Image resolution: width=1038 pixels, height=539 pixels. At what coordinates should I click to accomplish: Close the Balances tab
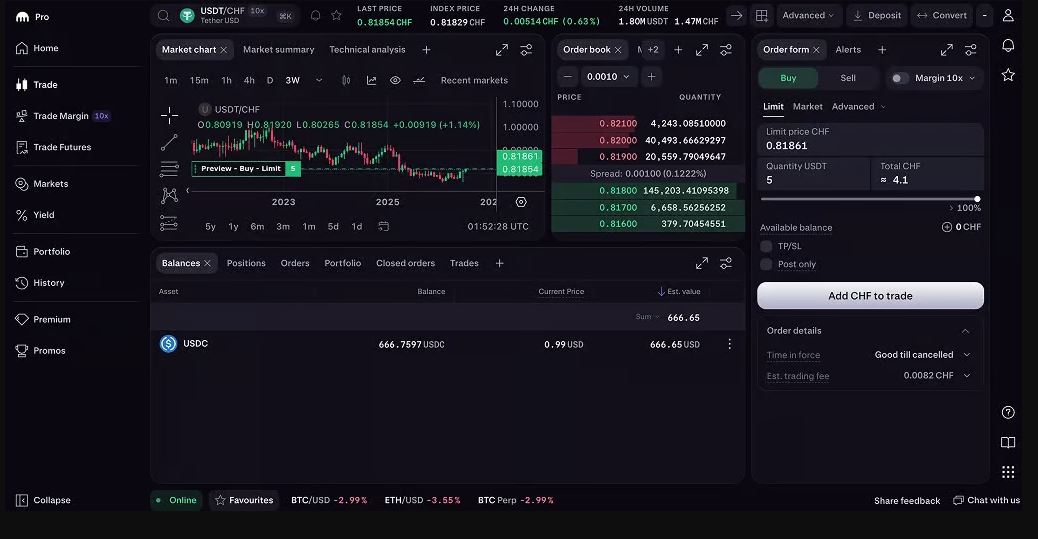[x=207, y=264]
